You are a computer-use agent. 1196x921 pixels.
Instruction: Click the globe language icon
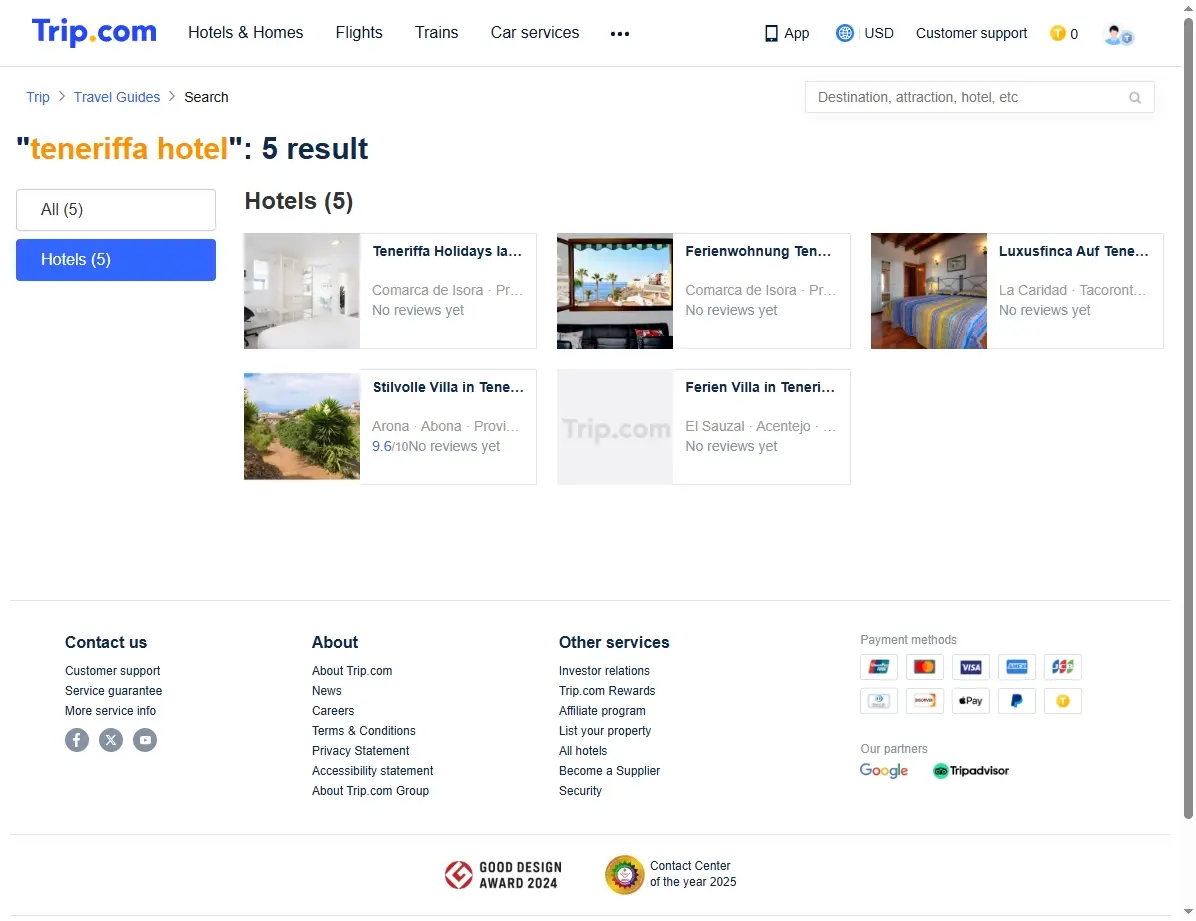[x=844, y=33]
